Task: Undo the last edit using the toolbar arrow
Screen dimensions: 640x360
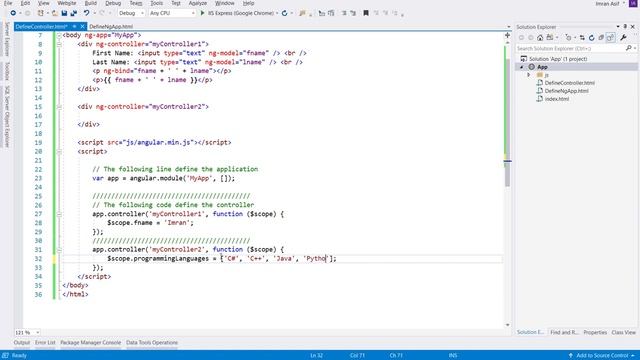Action: 87,13
